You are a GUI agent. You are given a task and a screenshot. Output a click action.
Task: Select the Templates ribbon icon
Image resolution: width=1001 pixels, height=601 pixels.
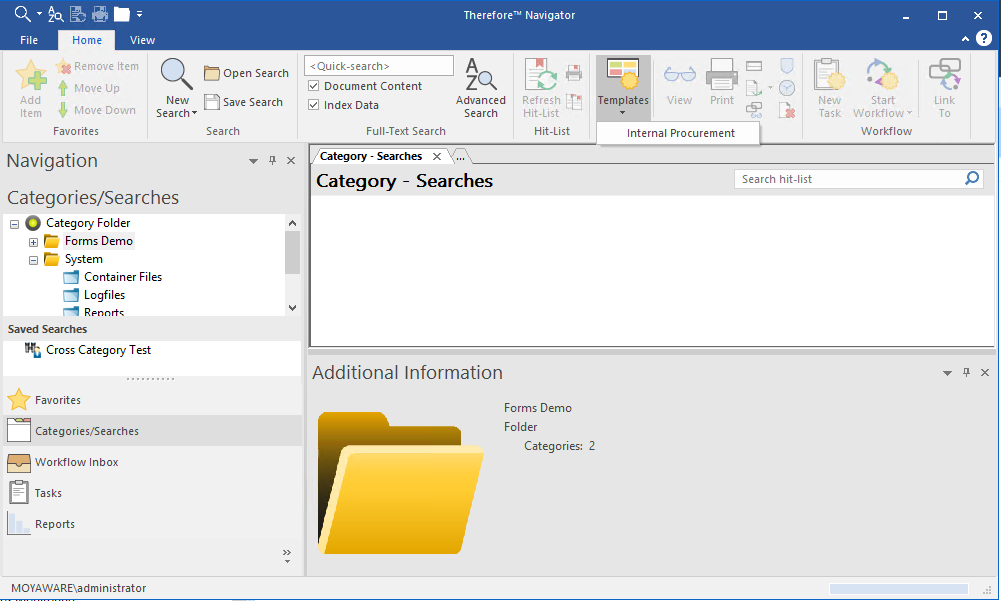pyautogui.click(x=623, y=85)
